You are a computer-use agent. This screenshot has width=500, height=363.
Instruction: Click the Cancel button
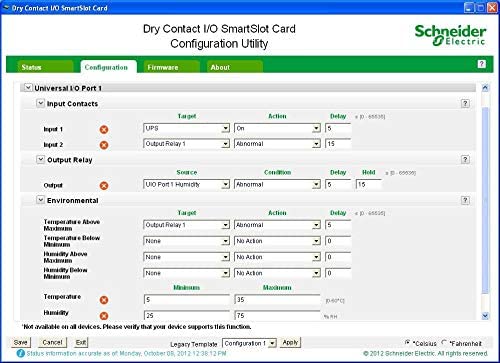tap(52, 342)
